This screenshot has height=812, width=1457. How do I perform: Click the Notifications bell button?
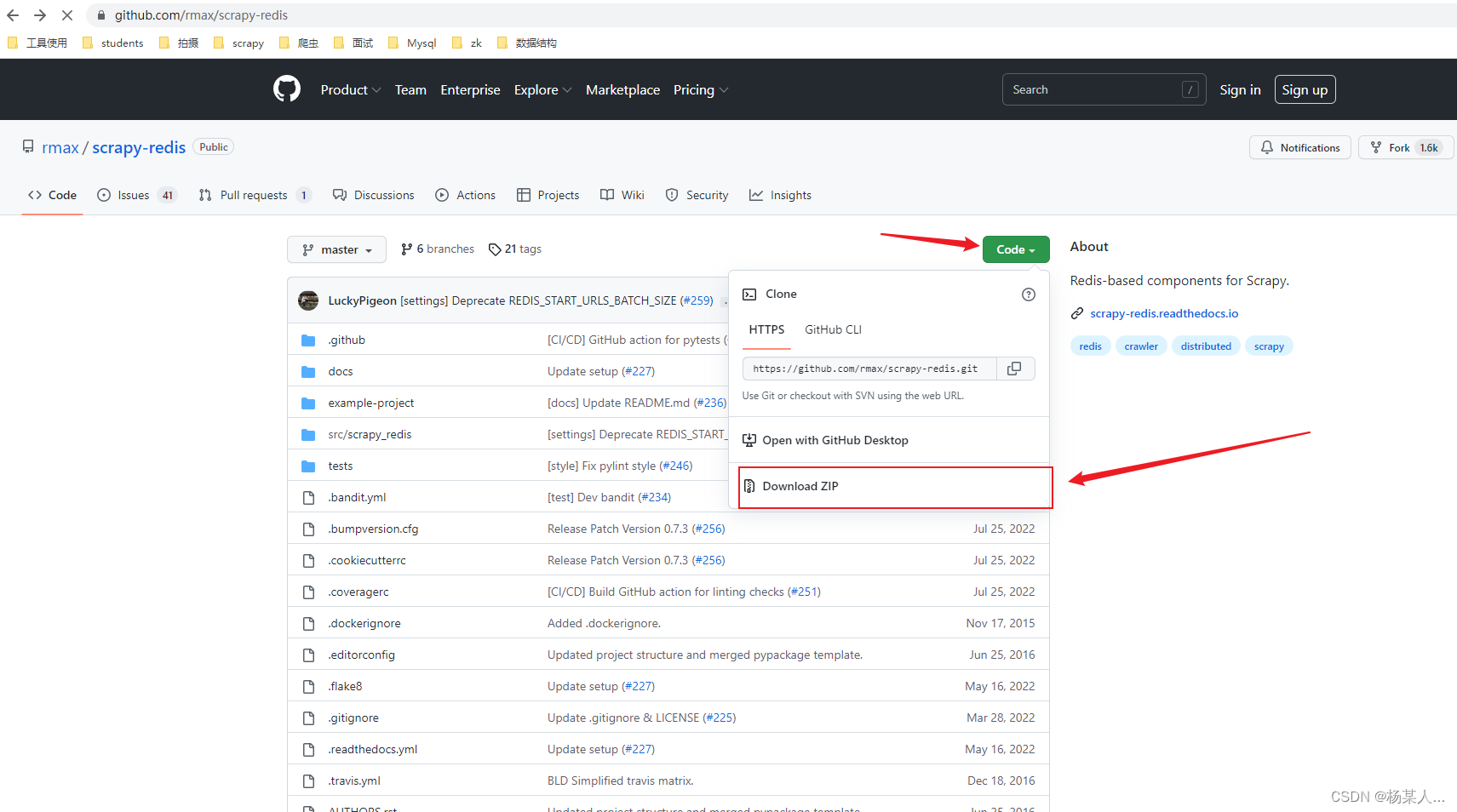(1299, 147)
